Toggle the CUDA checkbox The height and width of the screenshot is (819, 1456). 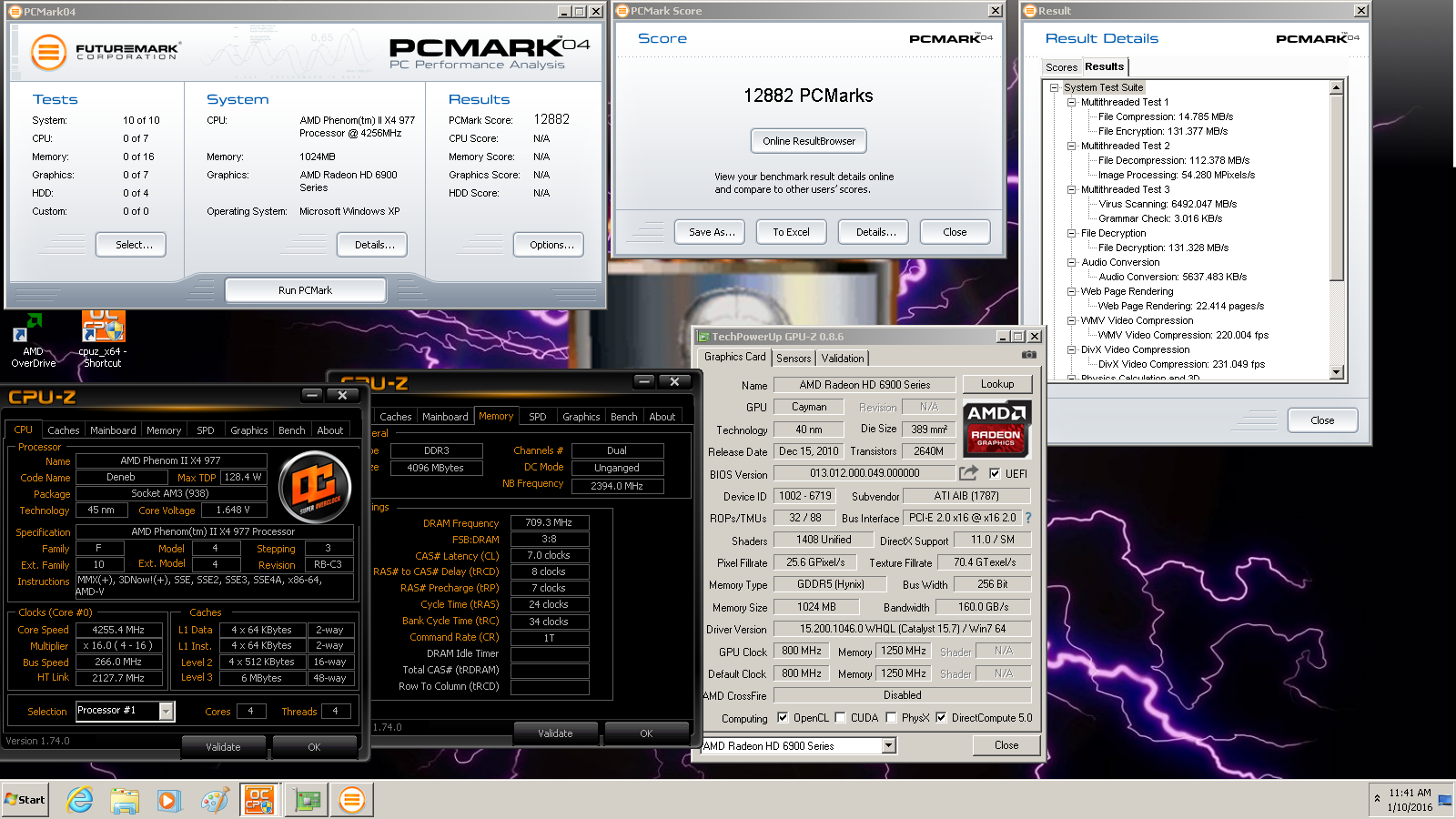pos(840,717)
